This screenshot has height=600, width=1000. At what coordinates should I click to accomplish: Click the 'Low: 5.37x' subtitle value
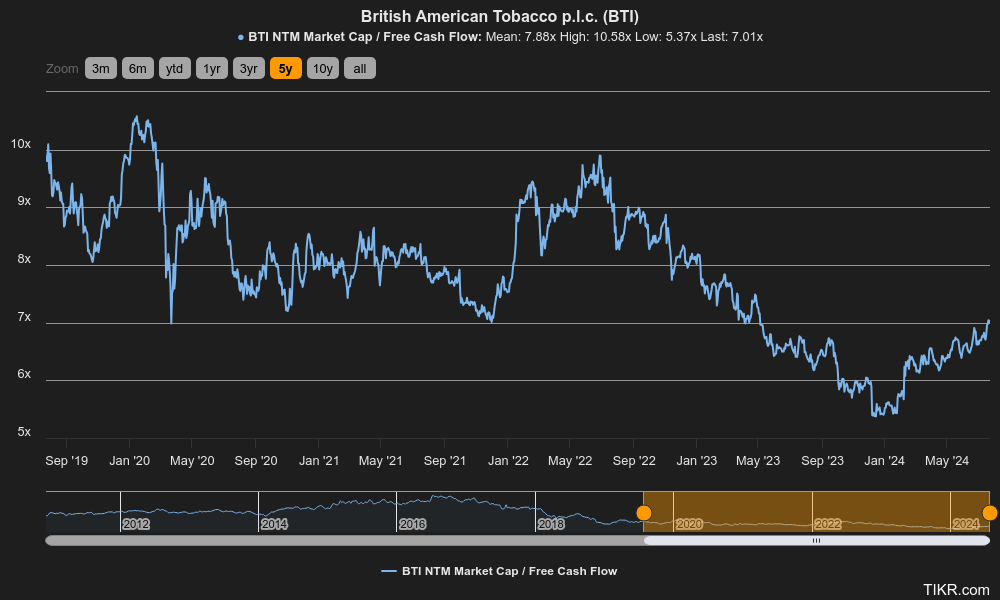666,37
